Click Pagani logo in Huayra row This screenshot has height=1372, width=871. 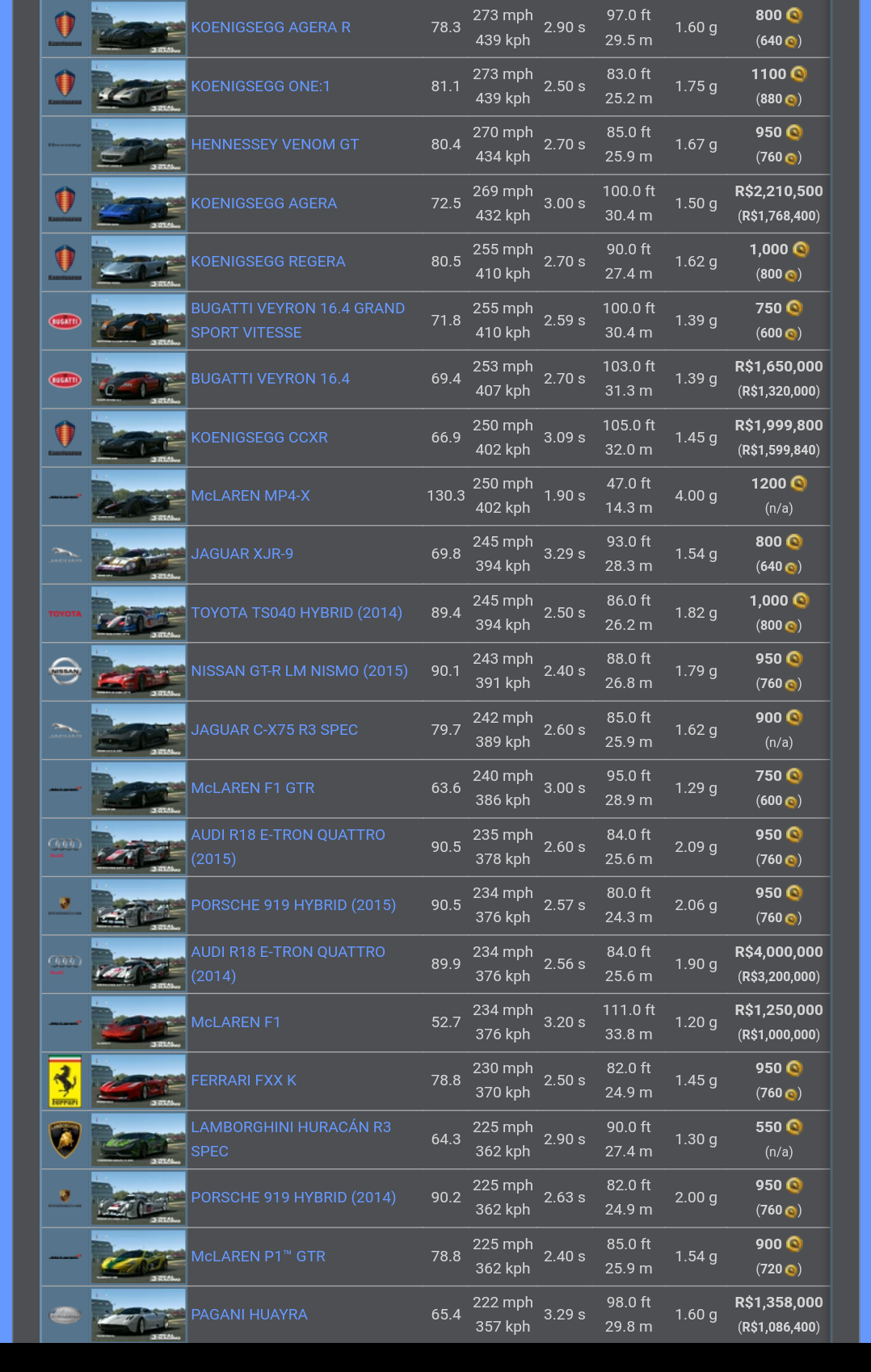(65, 1315)
